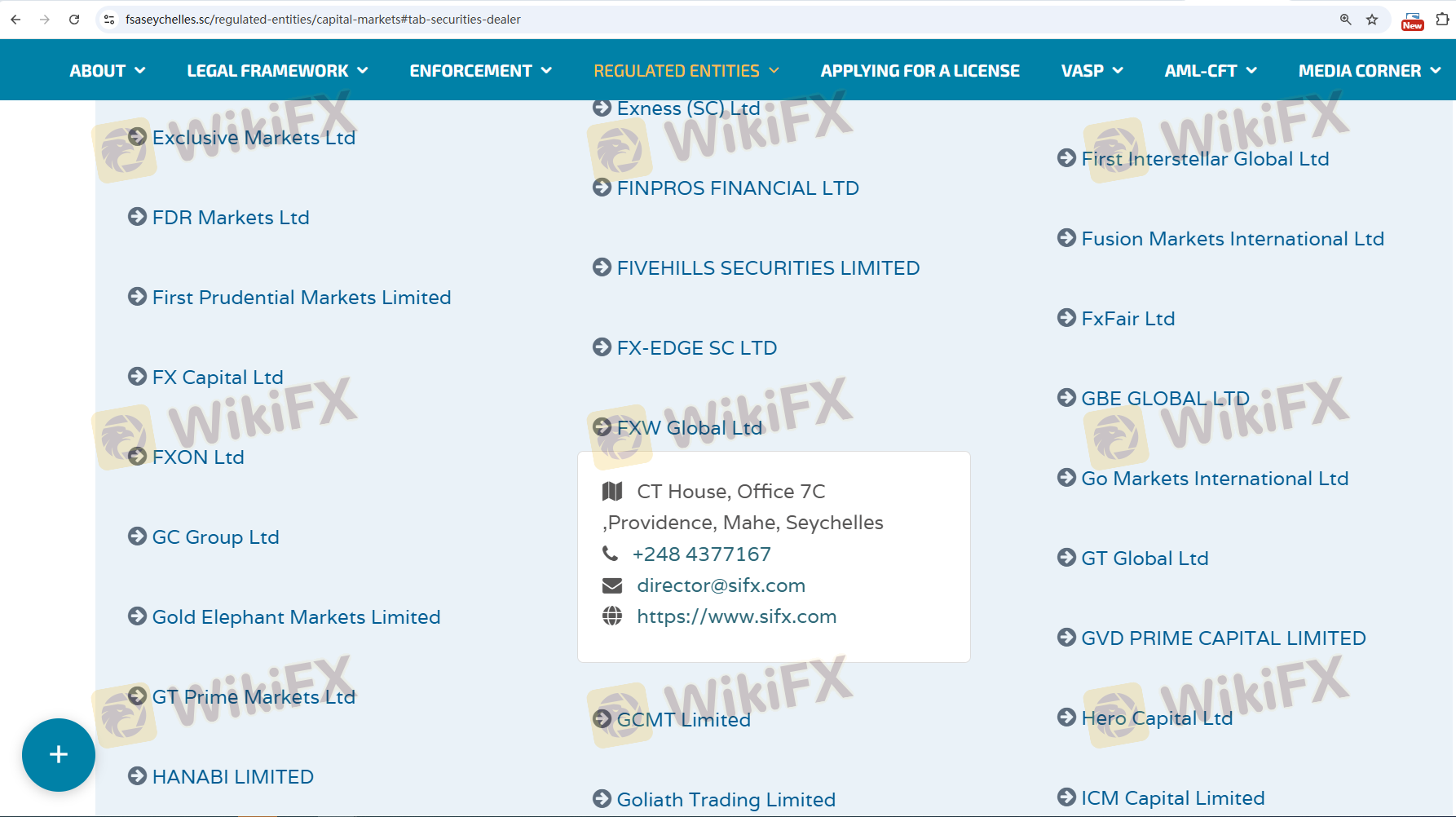Expand the VASP dropdown menu
The width and height of the screenshot is (1456, 817).
1092,71
